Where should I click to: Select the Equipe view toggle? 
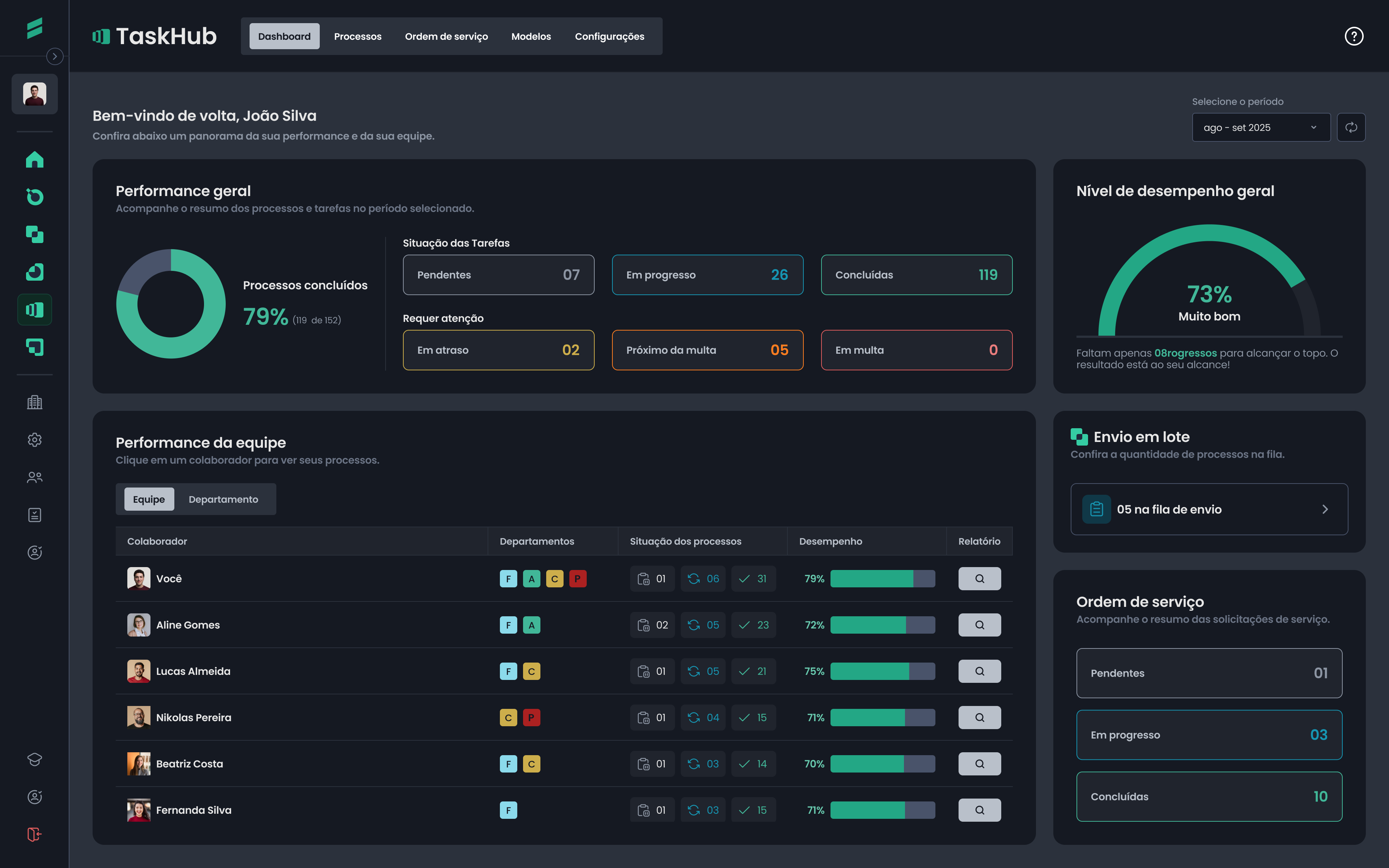pos(149,499)
